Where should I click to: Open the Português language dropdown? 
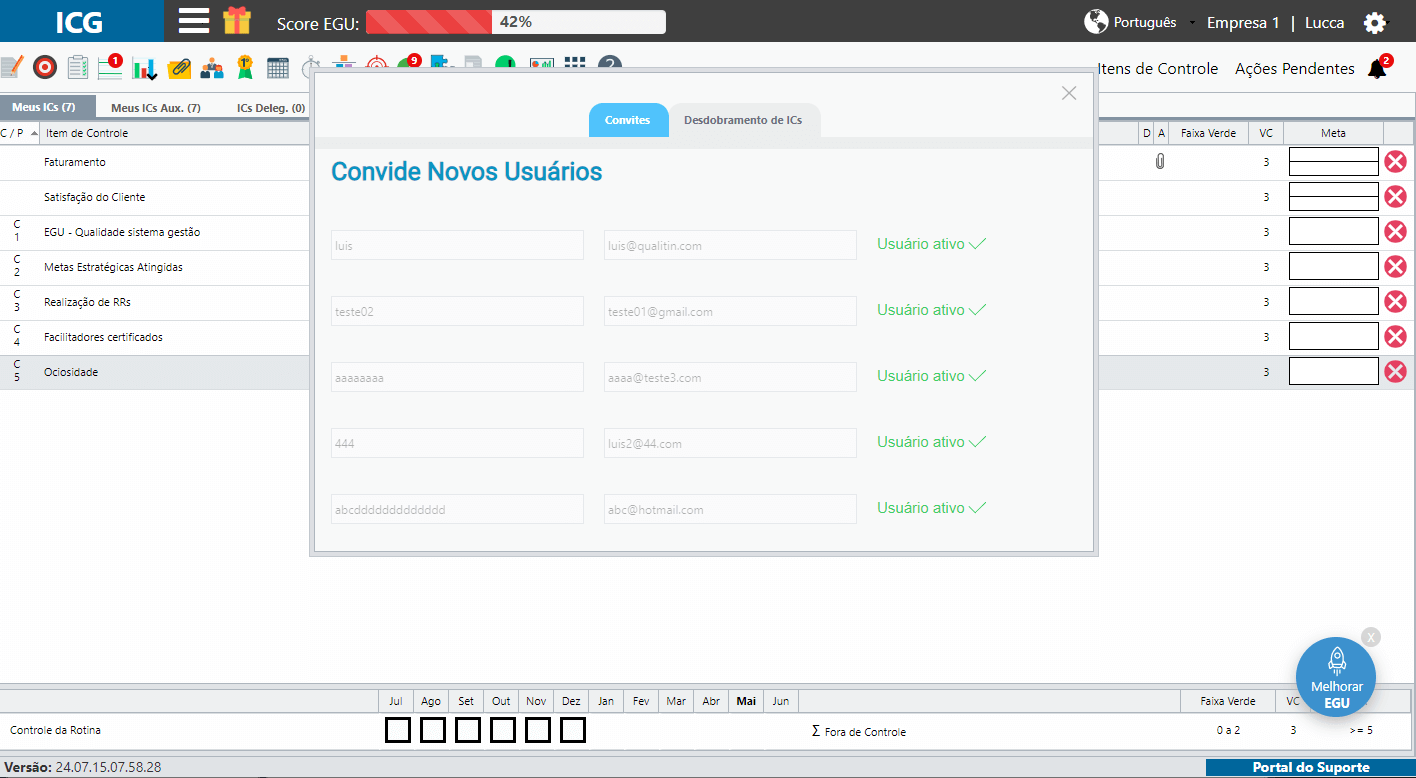[x=1139, y=22]
